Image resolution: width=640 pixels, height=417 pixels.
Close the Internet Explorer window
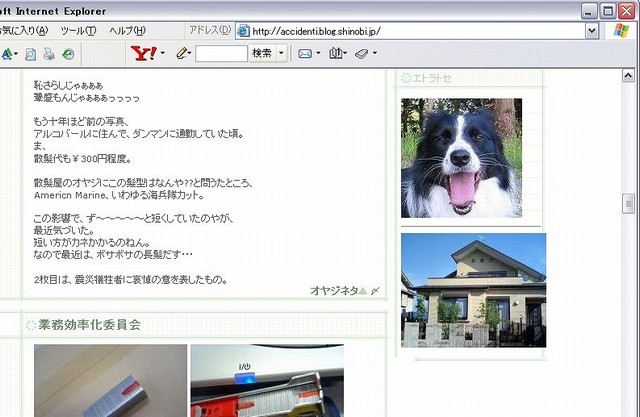[627, 11]
